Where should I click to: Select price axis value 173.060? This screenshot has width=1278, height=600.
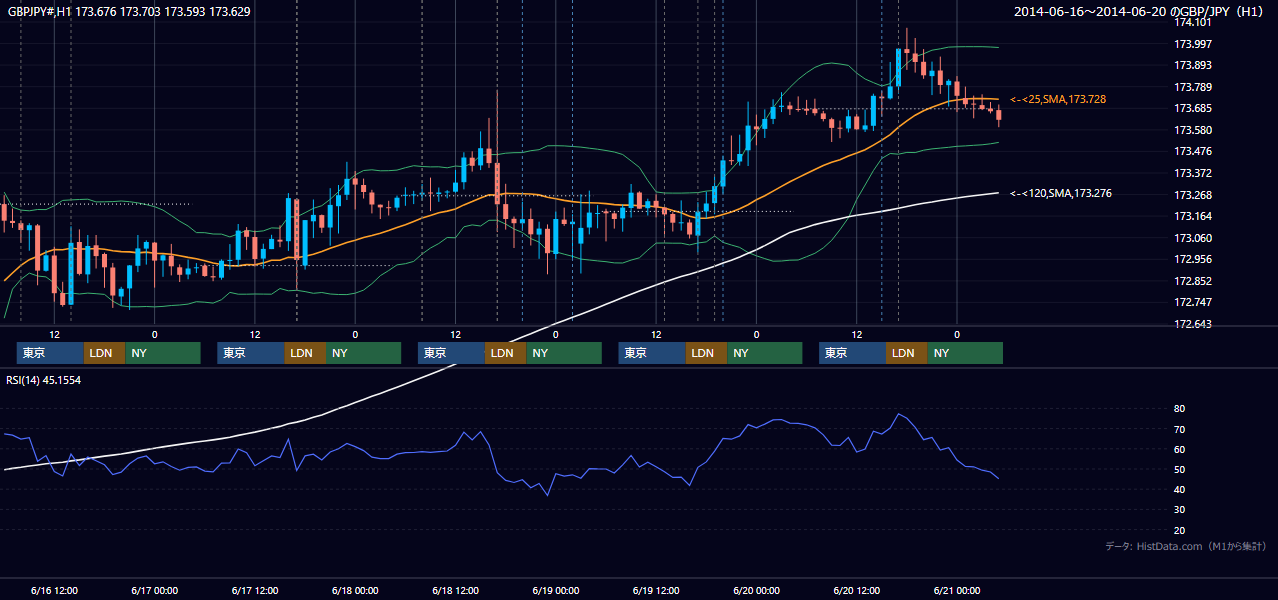[x=1192, y=238]
